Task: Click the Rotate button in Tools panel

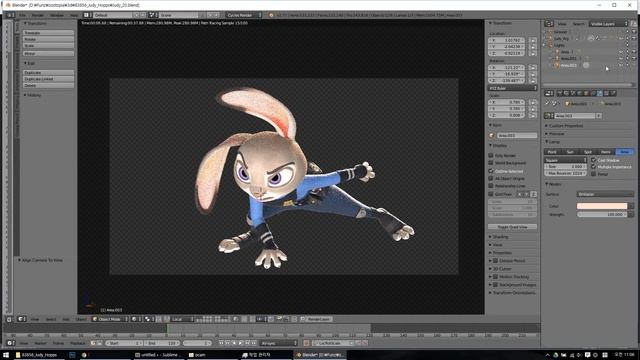Action: (x=48, y=39)
